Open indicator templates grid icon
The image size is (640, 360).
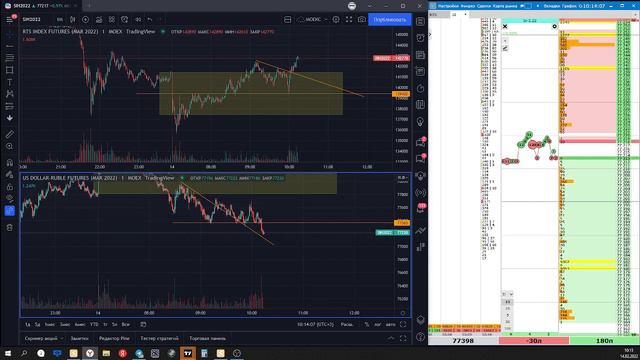click(112, 19)
